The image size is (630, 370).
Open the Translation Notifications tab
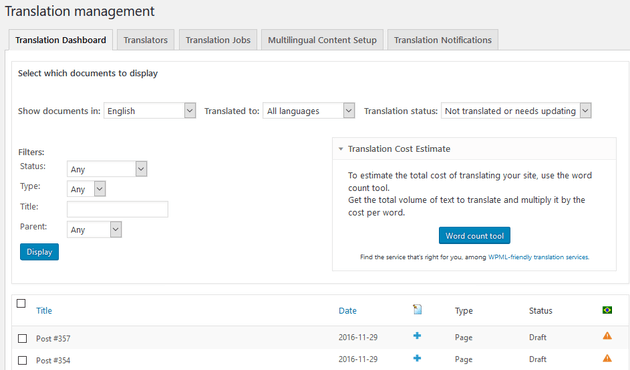443,40
